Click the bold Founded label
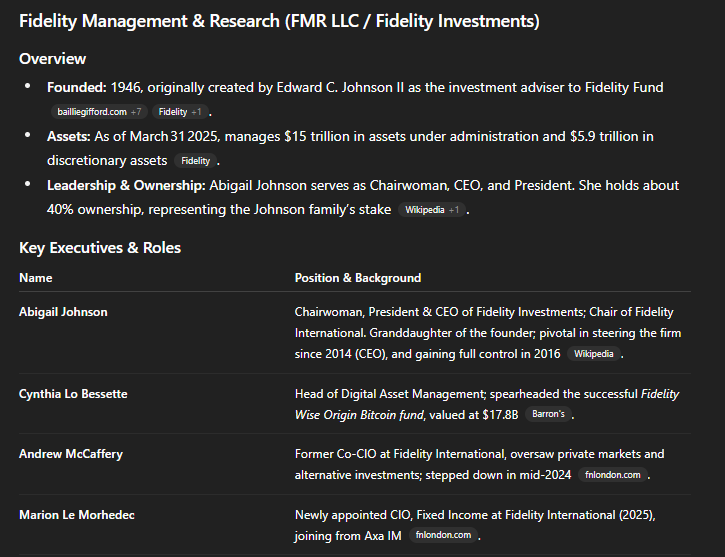The width and height of the screenshot is (725, 557). coord(77,88)
